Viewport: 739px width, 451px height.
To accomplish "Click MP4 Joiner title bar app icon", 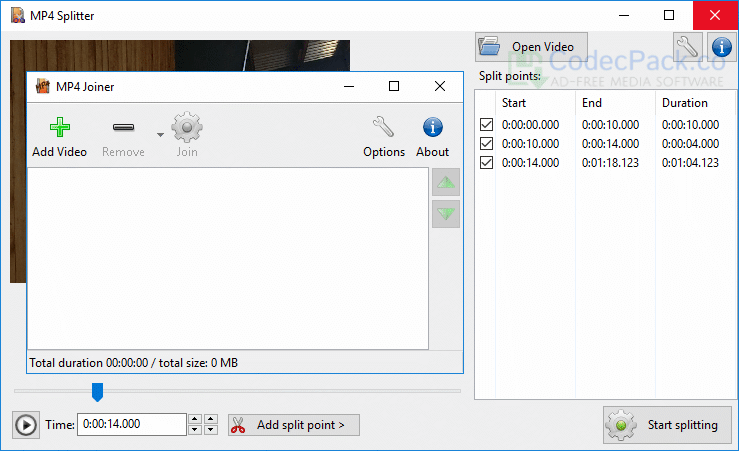I will (x=43, y=86).
